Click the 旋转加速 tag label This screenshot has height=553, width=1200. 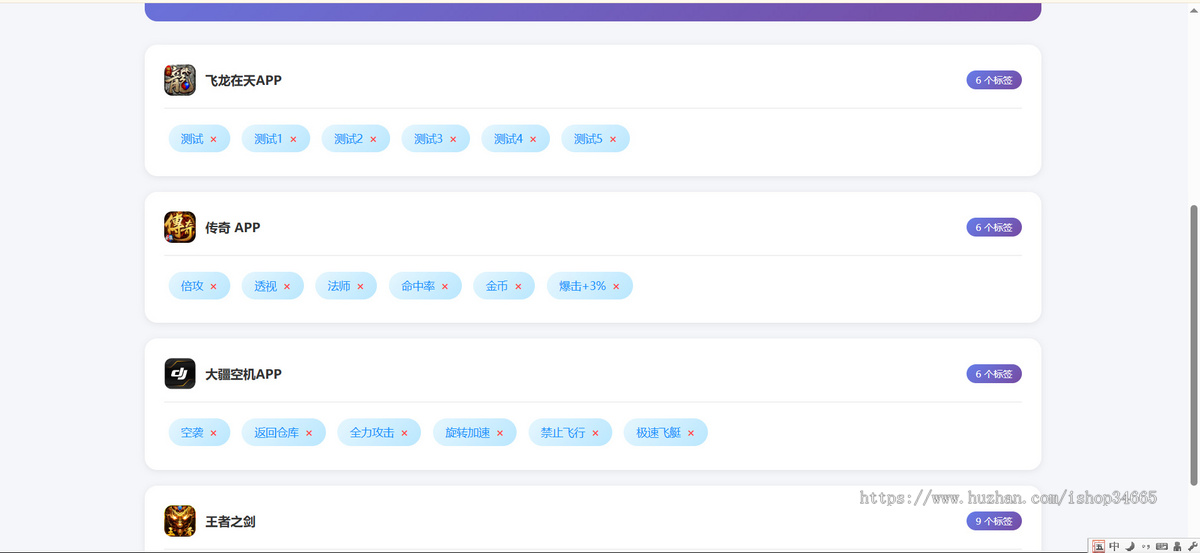click(x=468, y=433)
